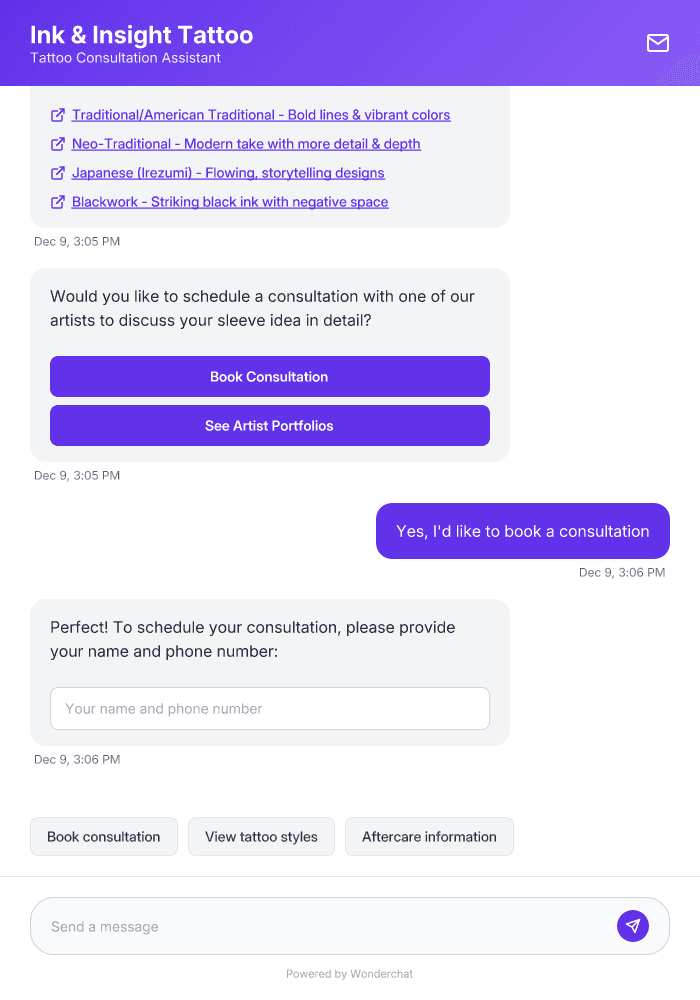Click the external-link icon beside Japanese (Irezumi)
700x1000 pixels.
click(x=58, y=172)
